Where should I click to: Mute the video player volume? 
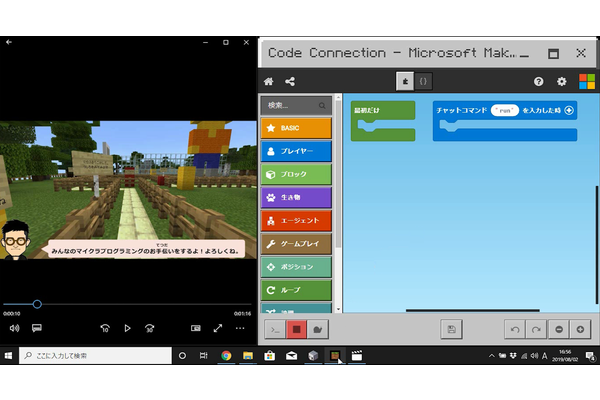pyautogui.click(x=15, y=328)
